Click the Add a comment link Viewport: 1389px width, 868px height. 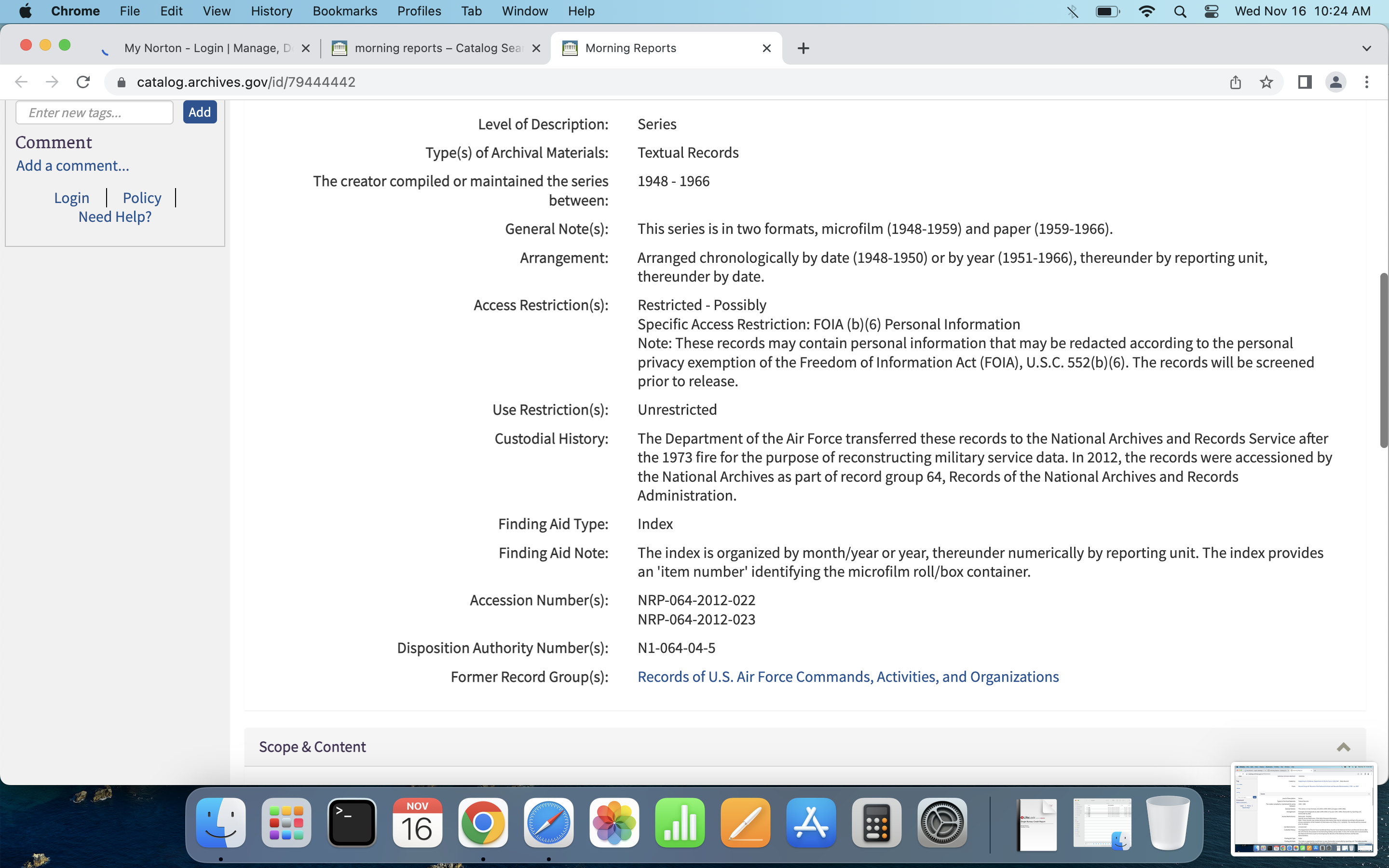72,166
